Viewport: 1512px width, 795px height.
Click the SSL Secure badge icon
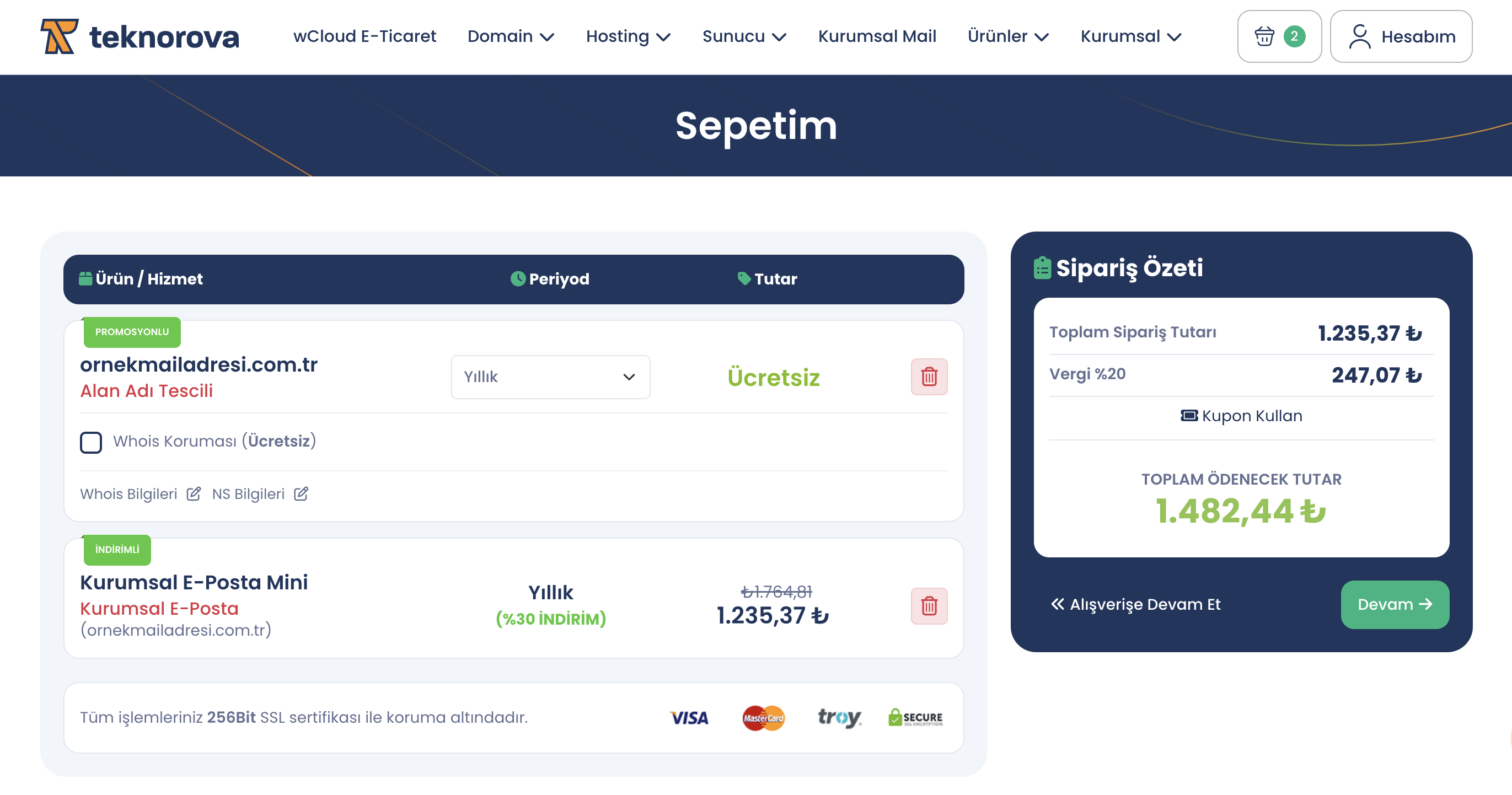(x=915, y=718)
